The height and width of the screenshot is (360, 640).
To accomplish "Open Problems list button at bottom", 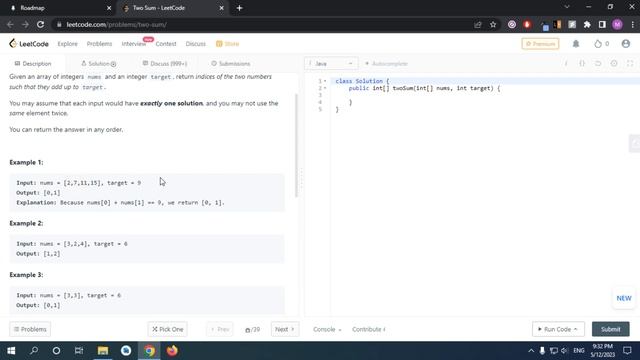I will (x=30, y=329).
